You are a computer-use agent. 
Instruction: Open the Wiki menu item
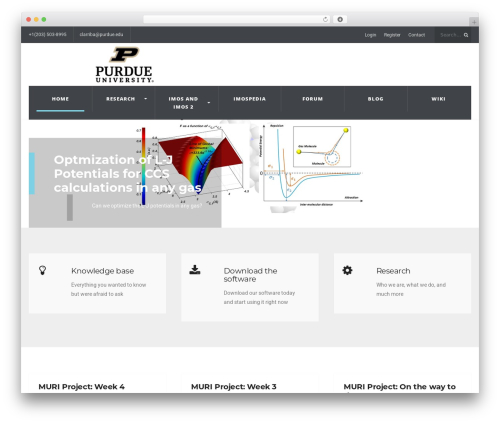[438, 99]
